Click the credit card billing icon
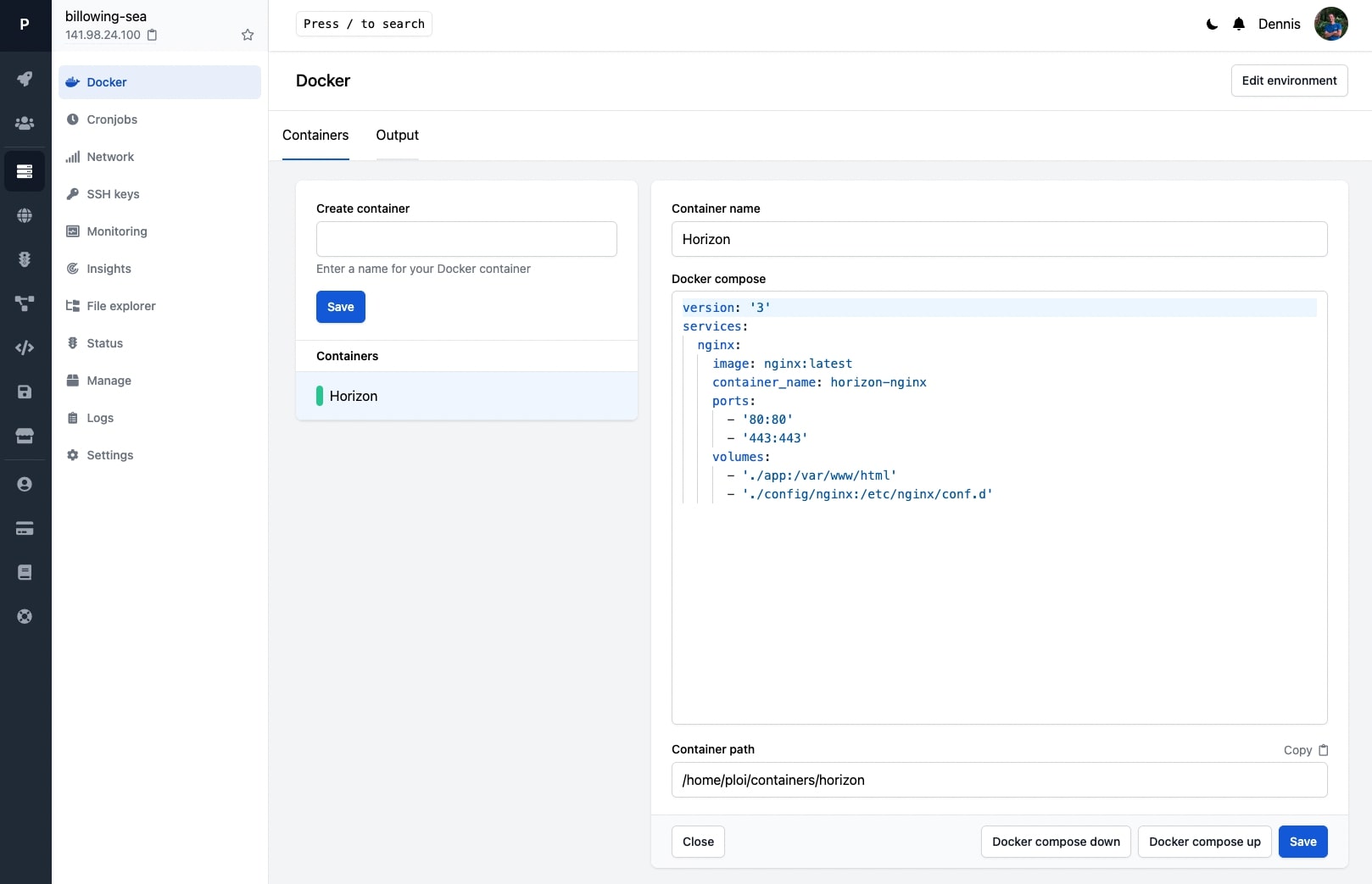The image size is (1372, 884). (25, 529)
